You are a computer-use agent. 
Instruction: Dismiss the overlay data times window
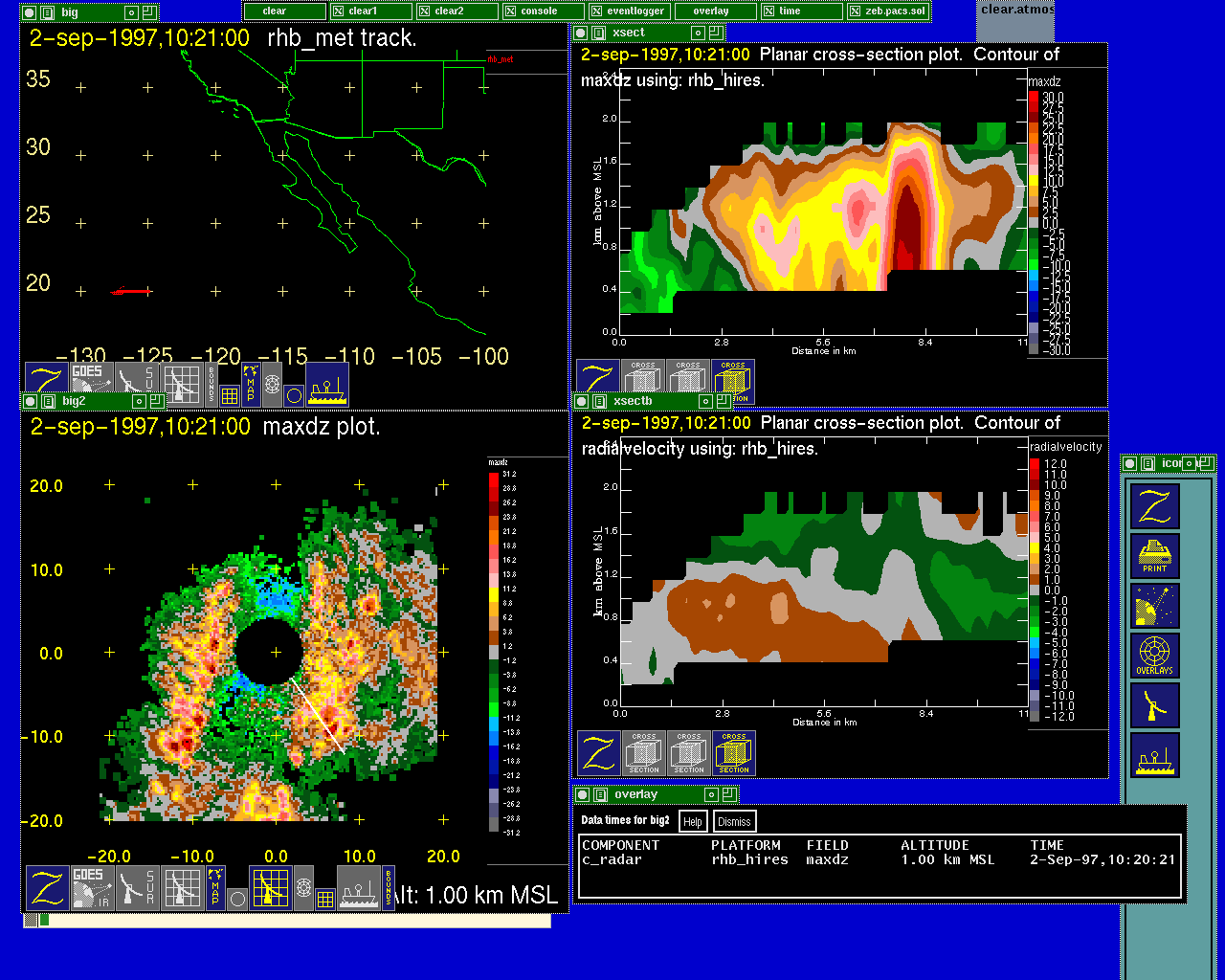coord(734,821)
